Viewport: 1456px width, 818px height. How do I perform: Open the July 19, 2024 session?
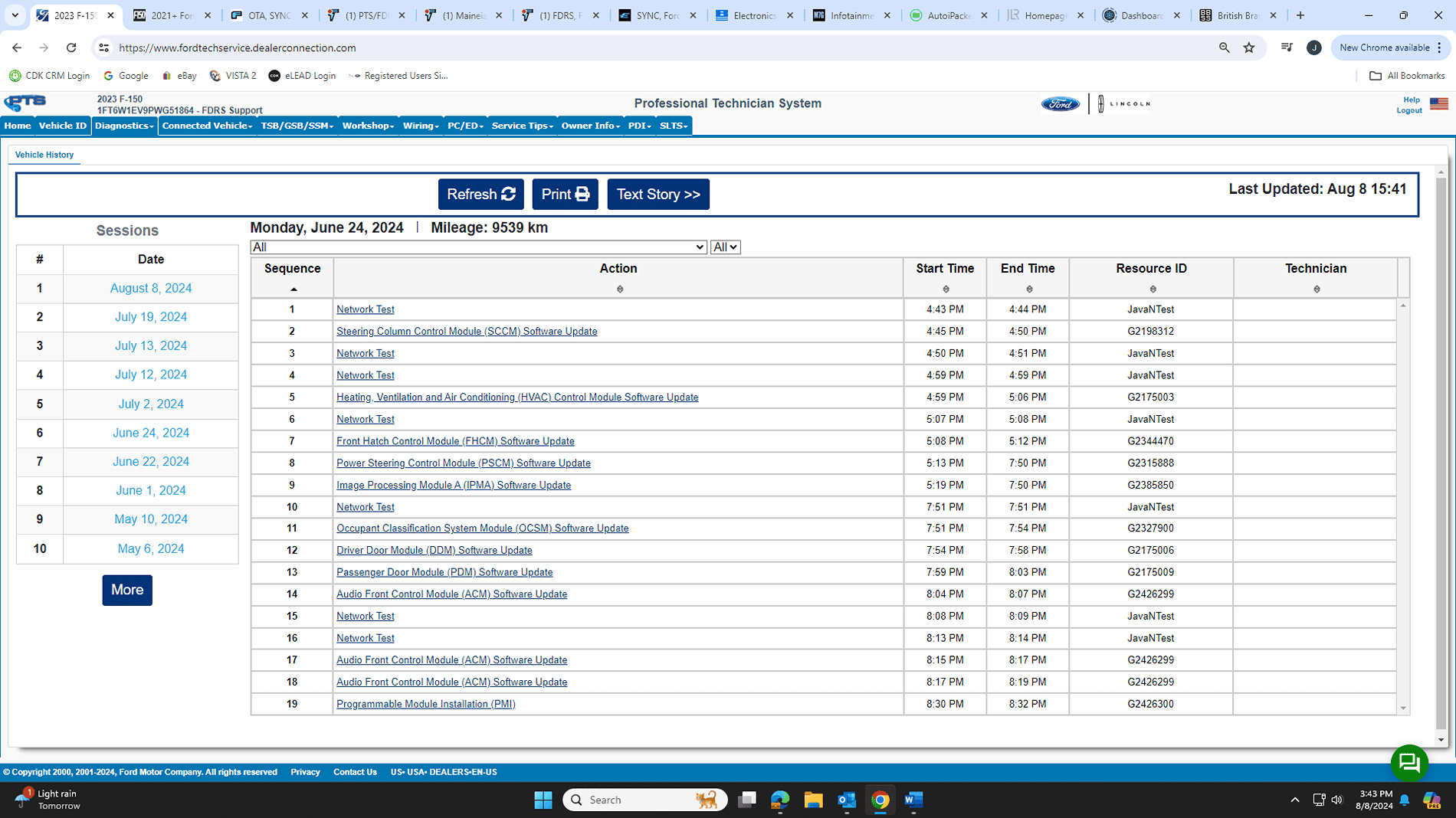pos(151,317)
